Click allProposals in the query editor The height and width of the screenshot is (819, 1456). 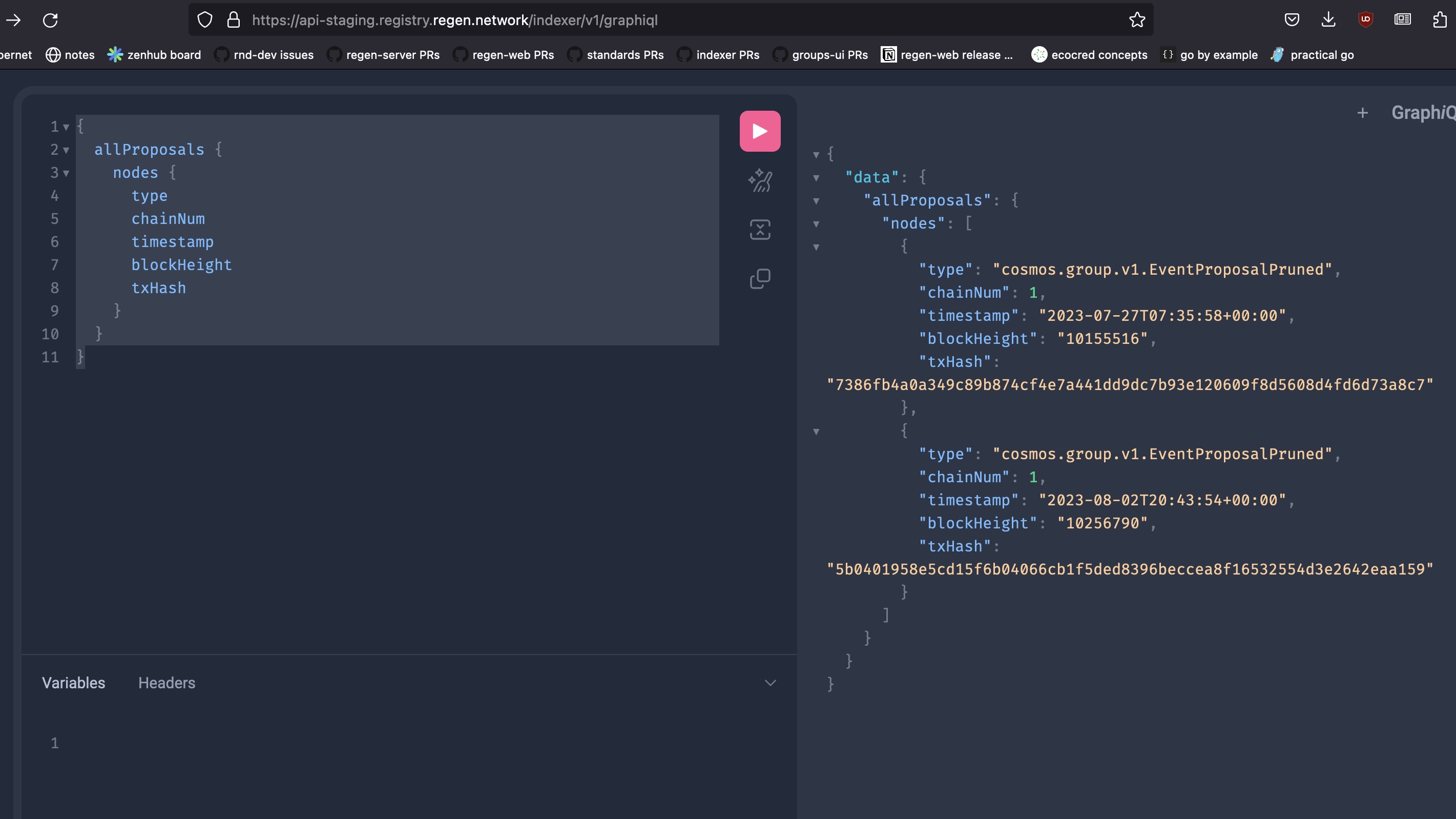coord(149,149)
